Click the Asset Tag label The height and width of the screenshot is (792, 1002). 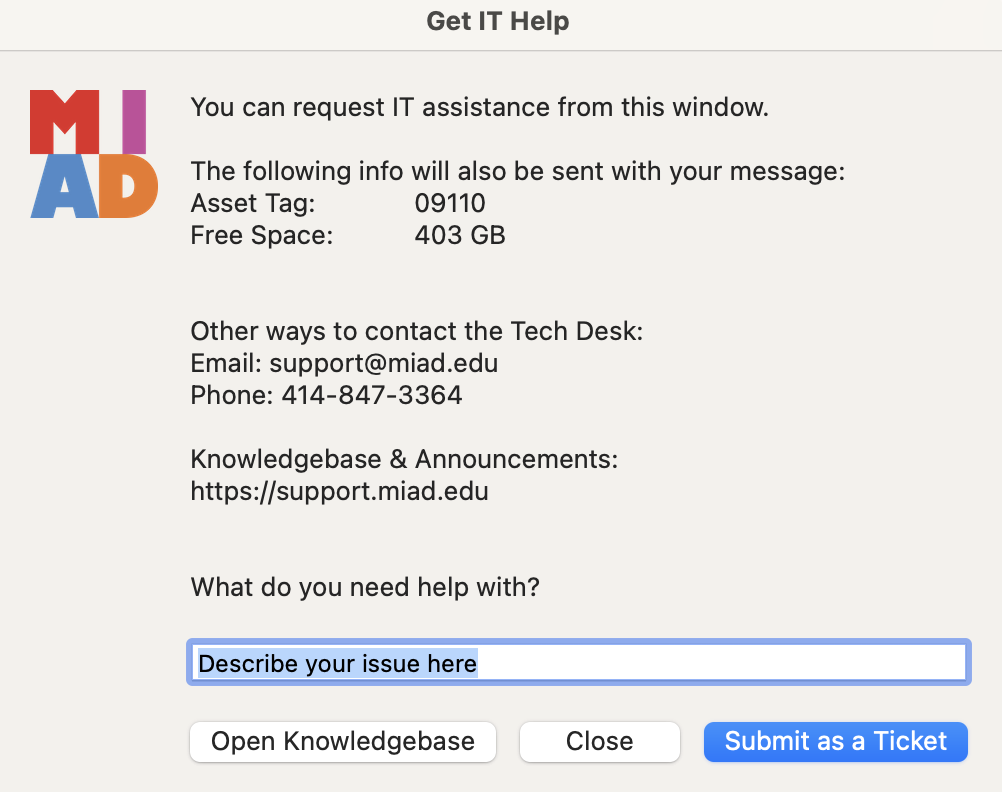(253, 203)
